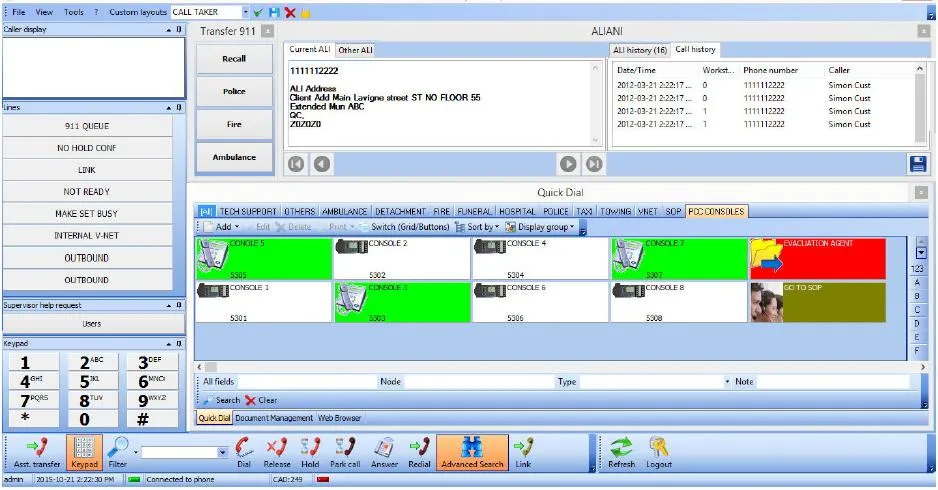The height and width of the screenshot is (490, 938).
Task: Click the Release call icon
Action: click(277, 452)
